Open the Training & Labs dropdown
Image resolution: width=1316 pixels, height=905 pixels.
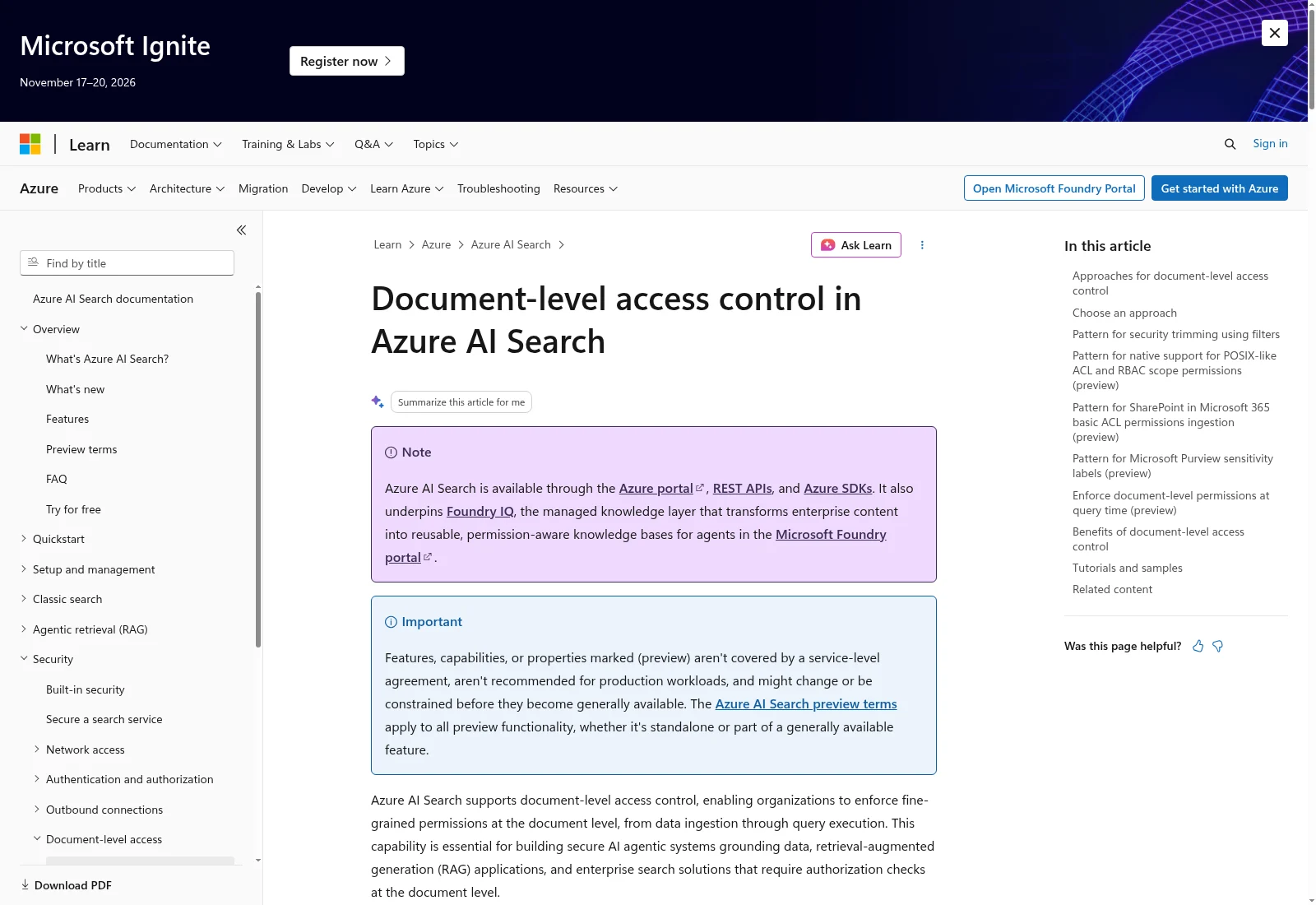pos(288,144)
